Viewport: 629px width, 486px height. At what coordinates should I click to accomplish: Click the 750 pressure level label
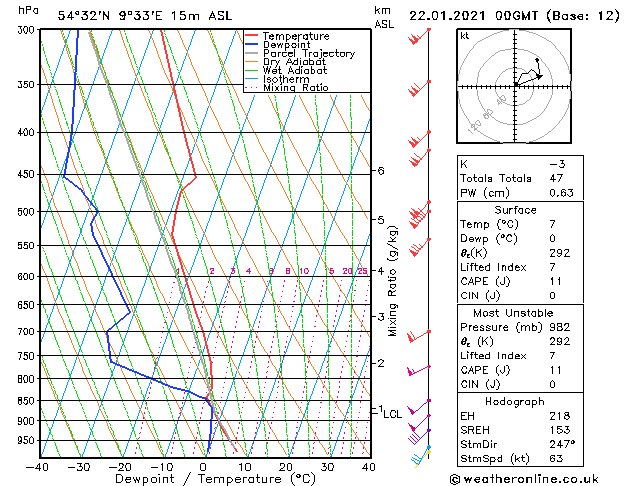28,356
